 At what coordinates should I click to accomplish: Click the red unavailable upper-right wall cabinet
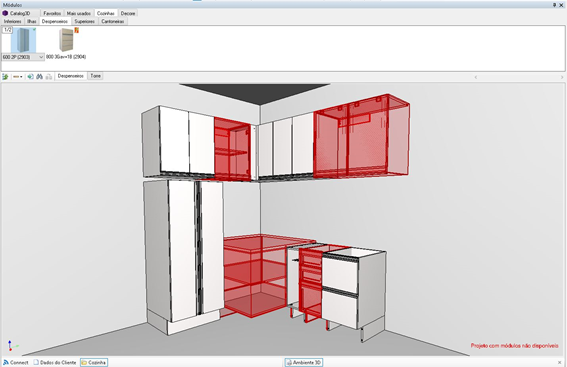click(362, 137)
